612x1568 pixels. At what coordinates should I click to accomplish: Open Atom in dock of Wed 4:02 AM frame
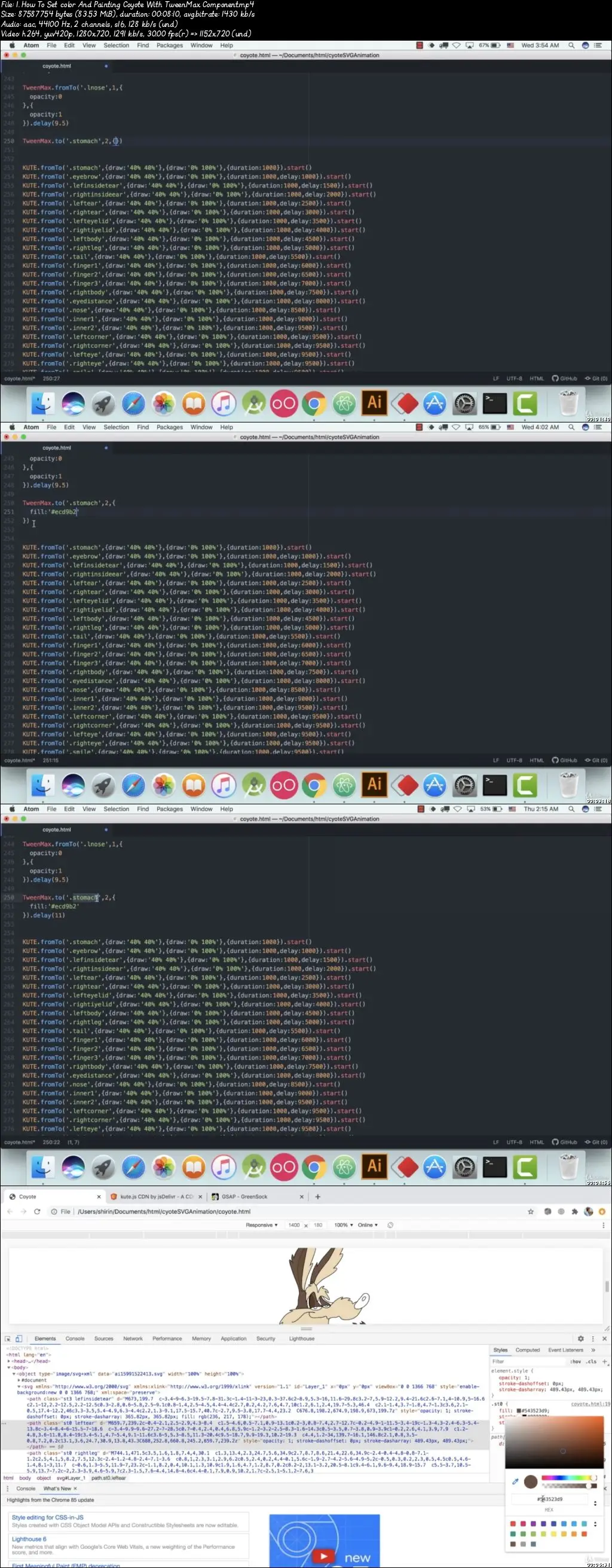tap(344, 785)
